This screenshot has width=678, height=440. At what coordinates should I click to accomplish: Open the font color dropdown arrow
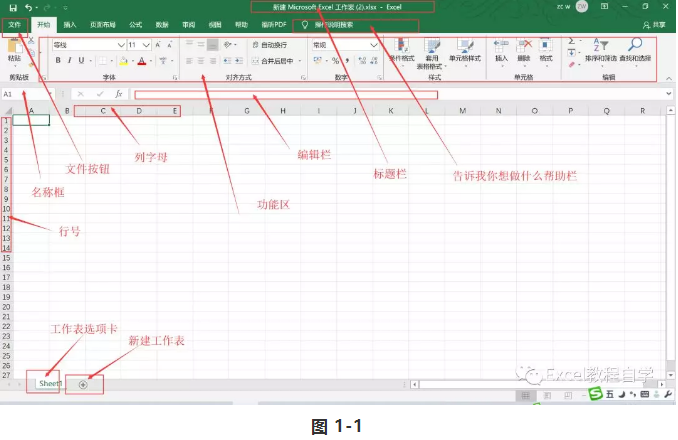(151, 61)
